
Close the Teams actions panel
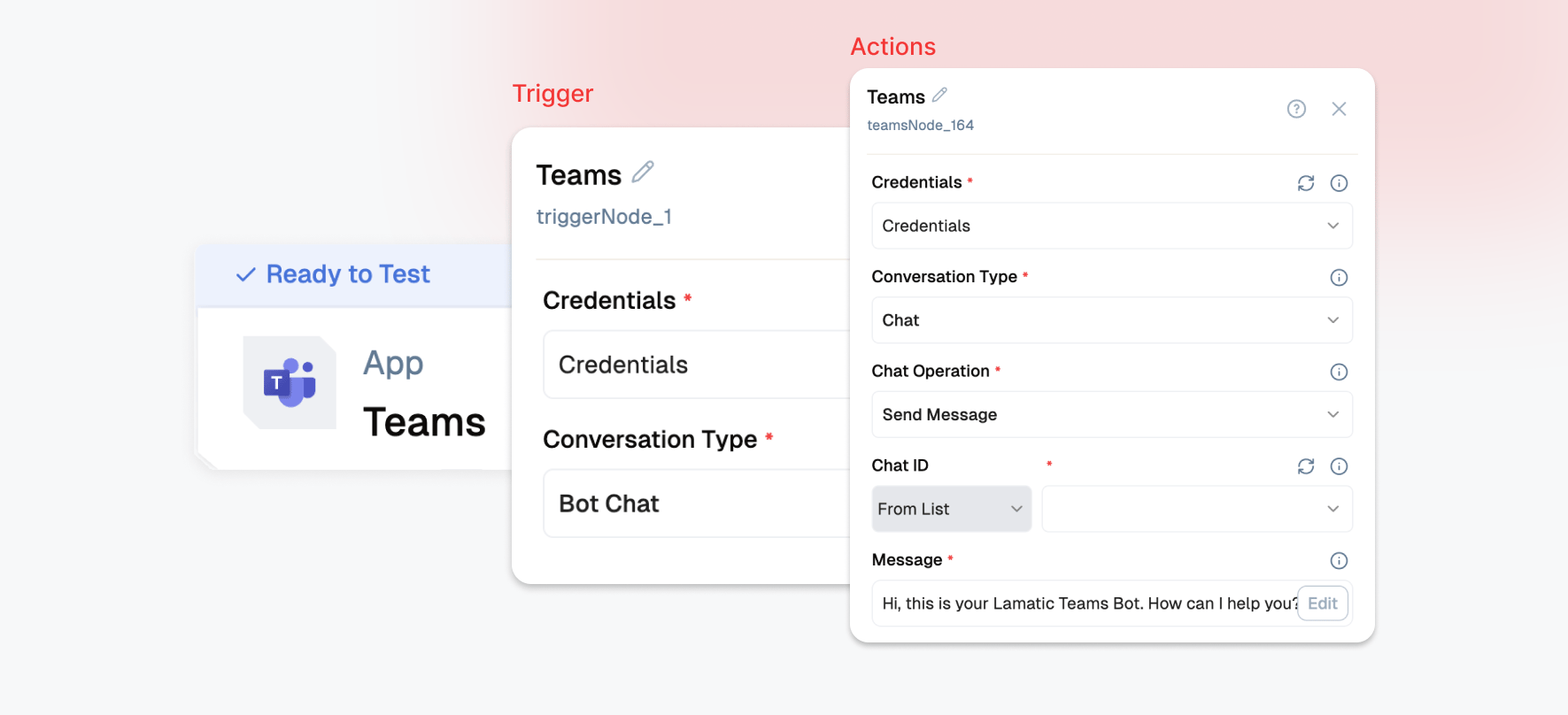(x=1339, y=109)
